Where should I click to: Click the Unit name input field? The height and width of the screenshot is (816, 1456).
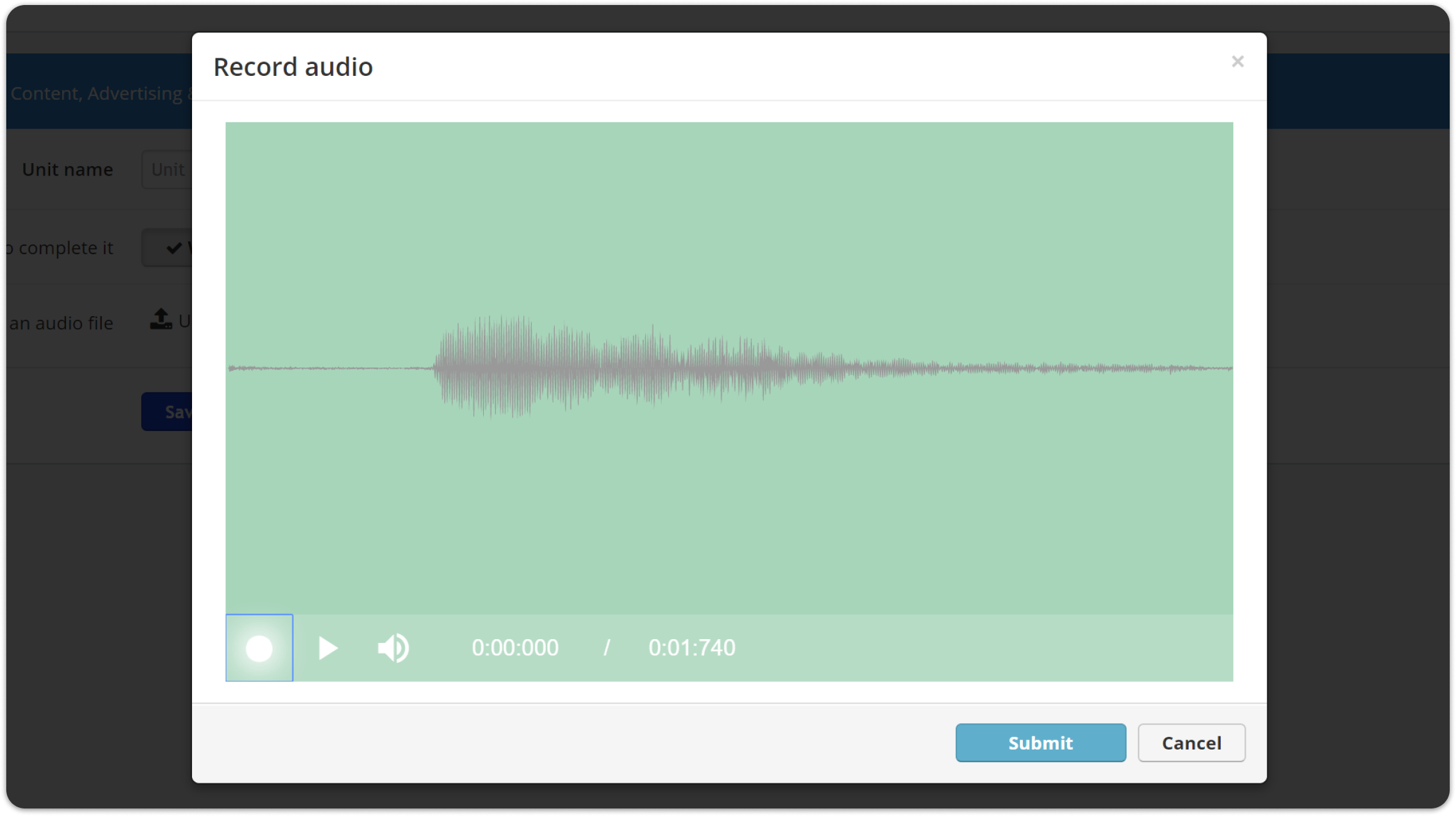pyautogui.click(x=167, y=169)
